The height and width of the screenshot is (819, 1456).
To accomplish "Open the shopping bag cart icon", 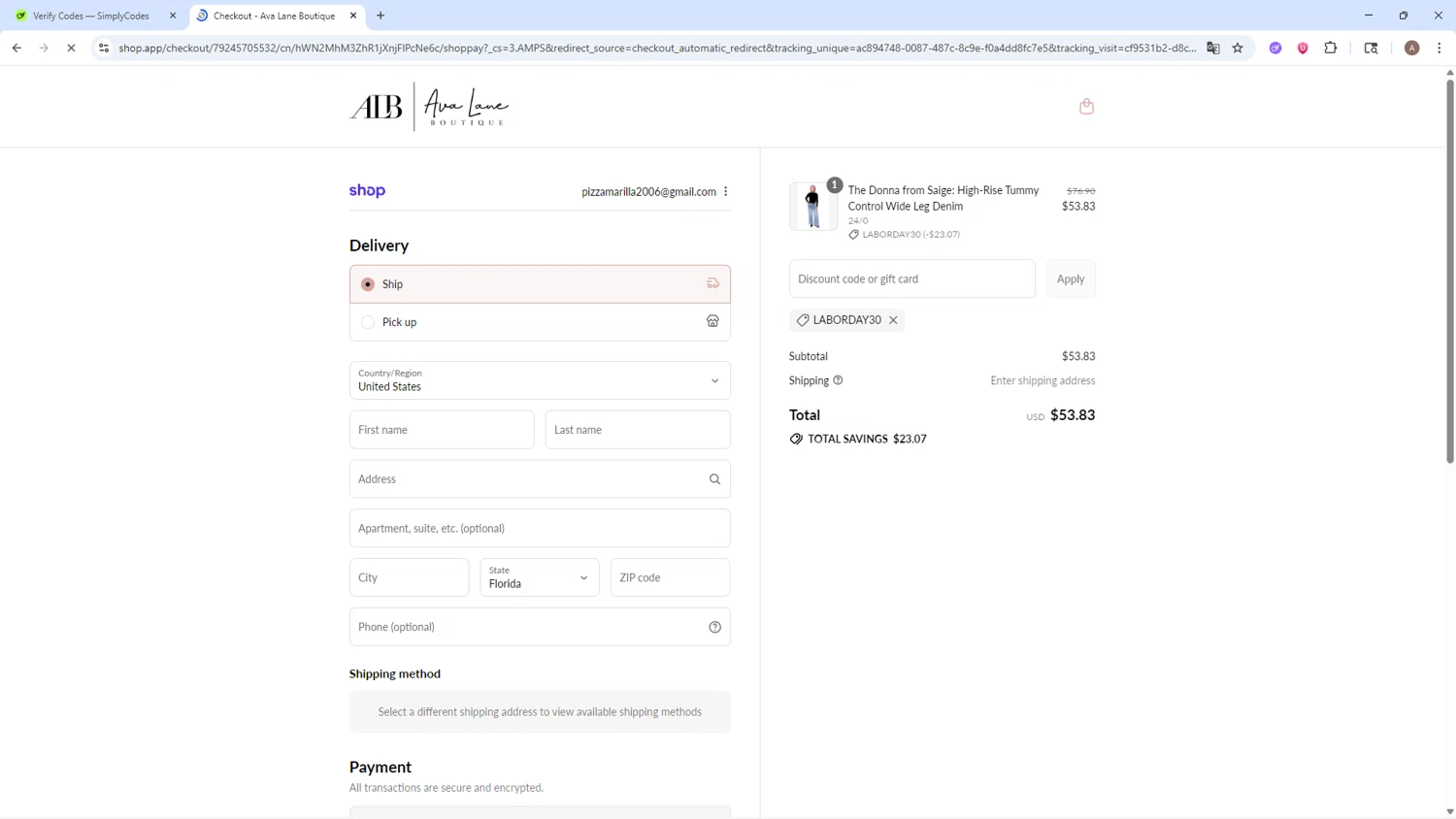I will tap(1086, 106).
